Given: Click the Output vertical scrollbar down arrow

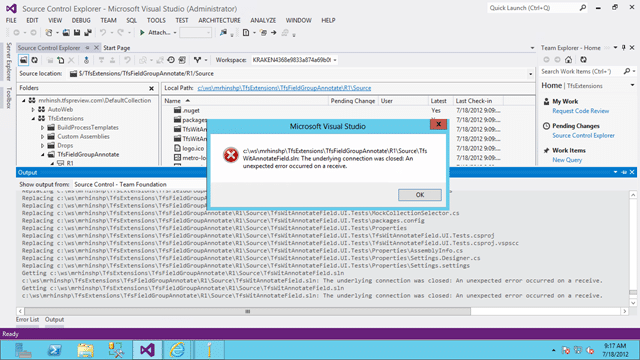Looking at the screenshot, I should [x=633, y=303].
